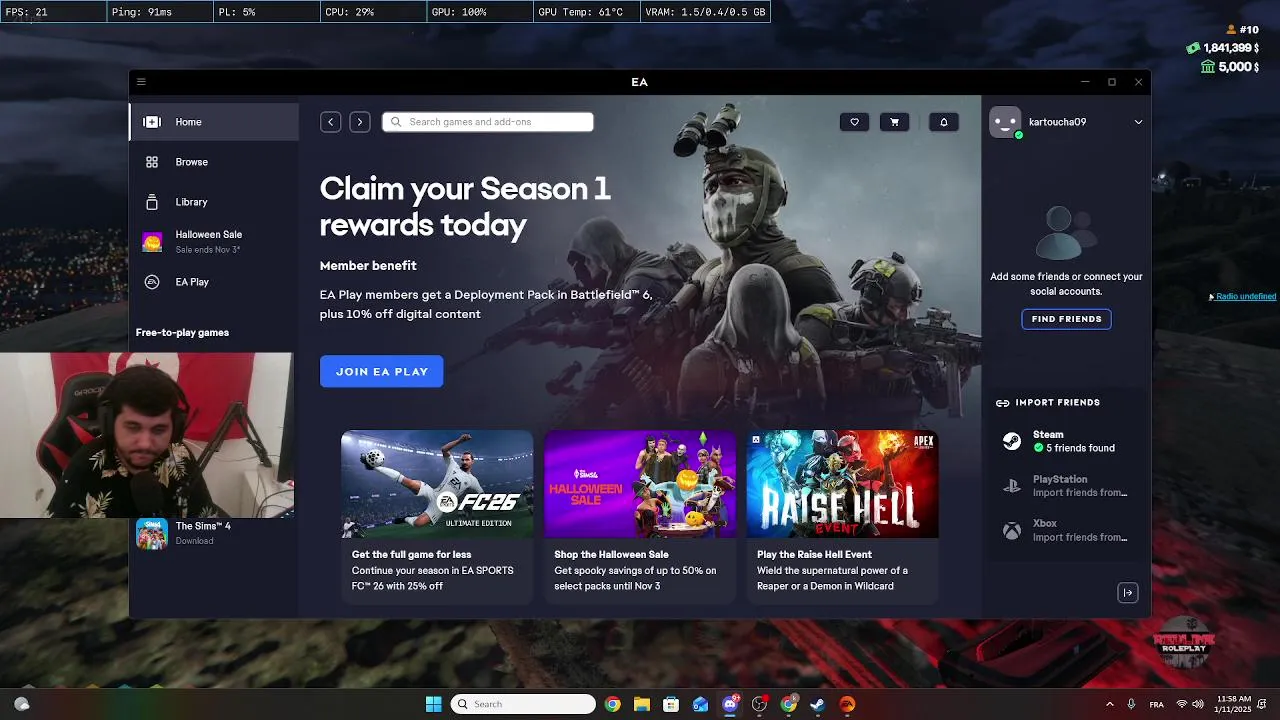This screenshot has width=1280, height=720.
Task: Open the clock and date panel
Action: click(1232, 704)
